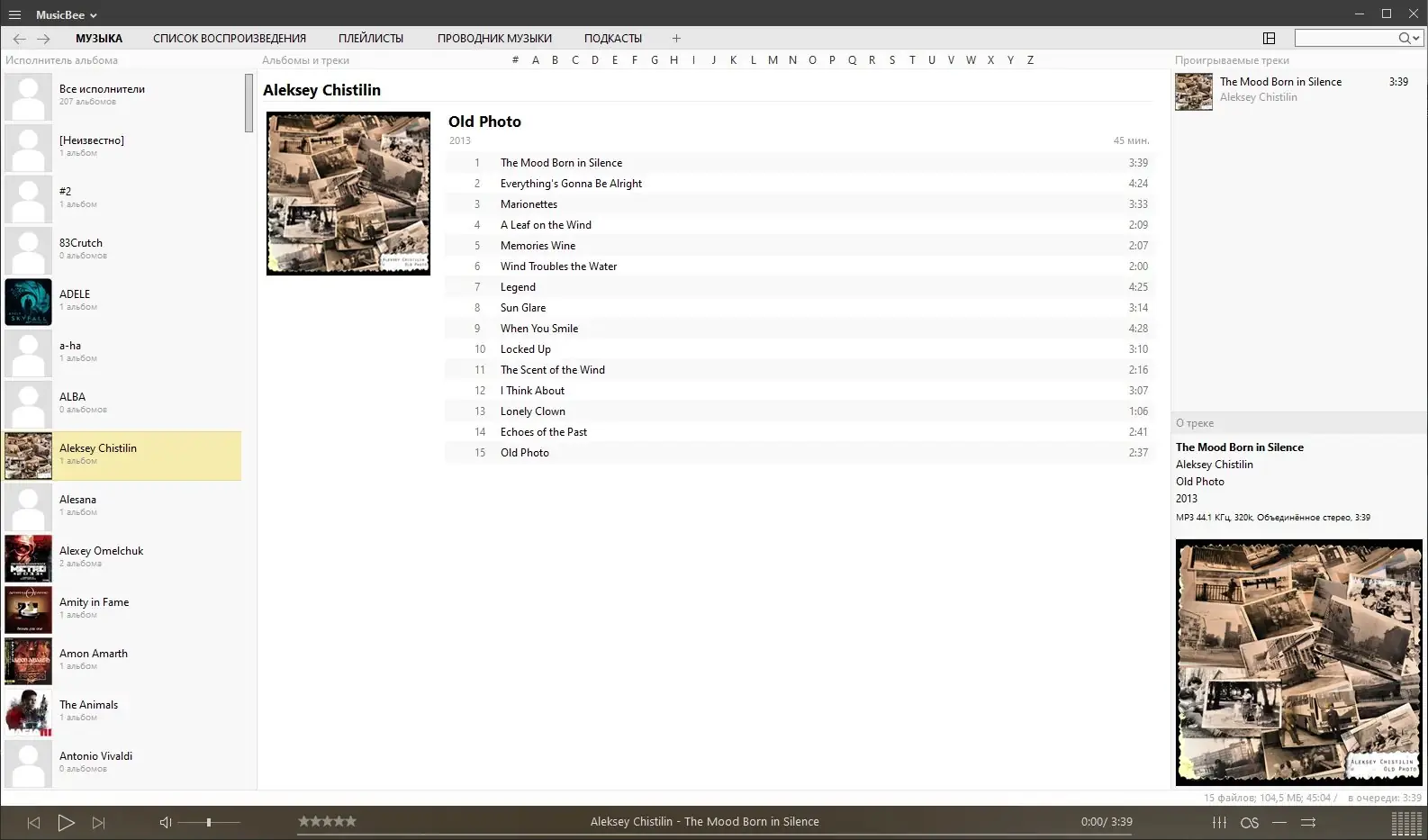Viewport: 1428px width, 840px height.
Task: Add a new tab with plus
Action: point(676,38)
